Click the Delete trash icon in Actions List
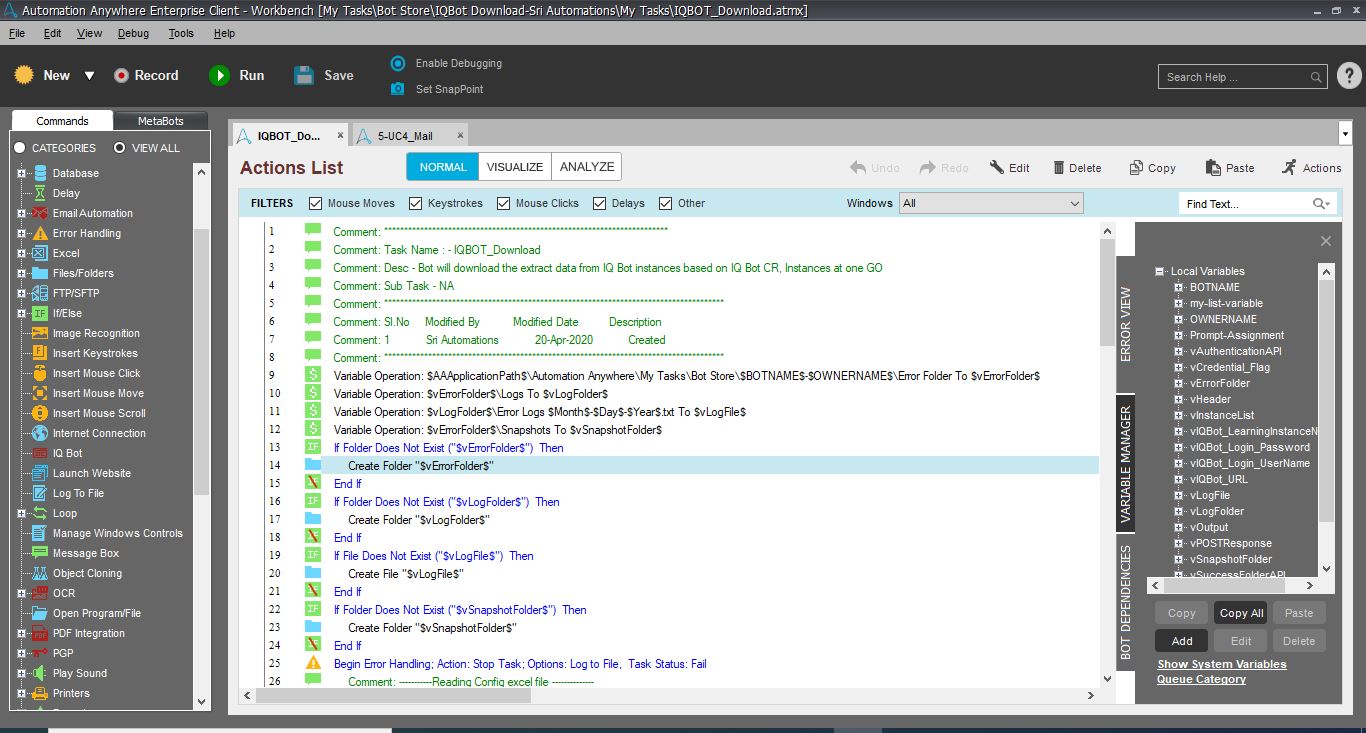Screen dimensions: 1366x733 coord(1059,168)
